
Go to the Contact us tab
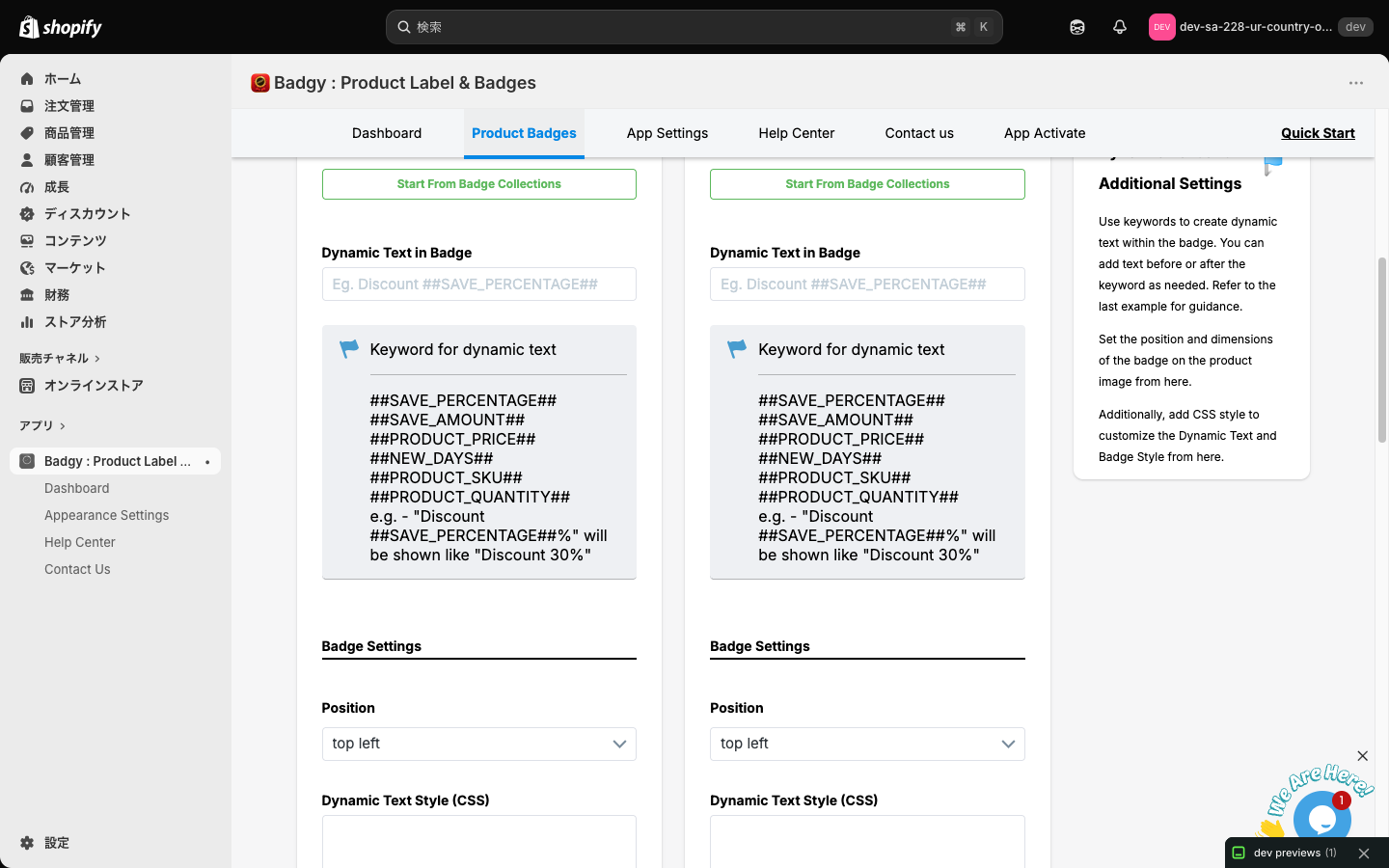tap(919, 133)
